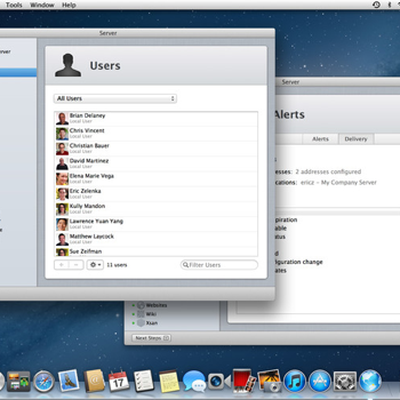Click Elena Marie Vega's avatar photo
Screen dimensions: 400x400
point(62,179)
